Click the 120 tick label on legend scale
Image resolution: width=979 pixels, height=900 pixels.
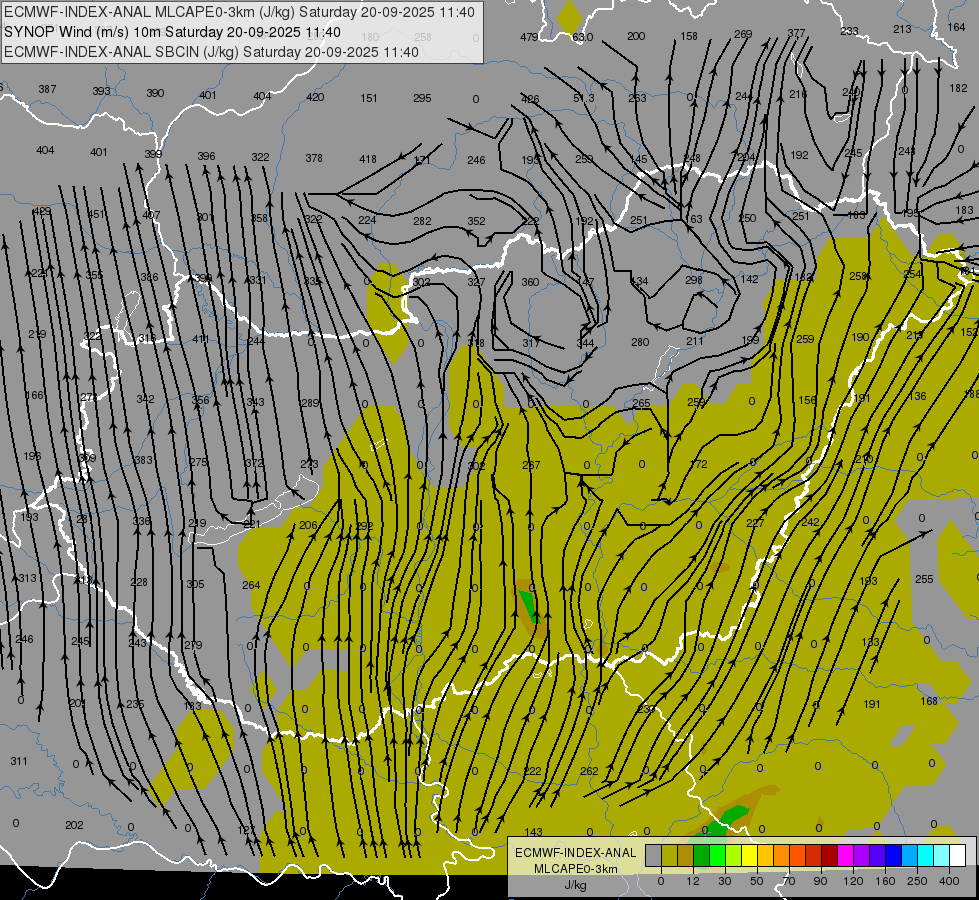[x=854, y=881]
